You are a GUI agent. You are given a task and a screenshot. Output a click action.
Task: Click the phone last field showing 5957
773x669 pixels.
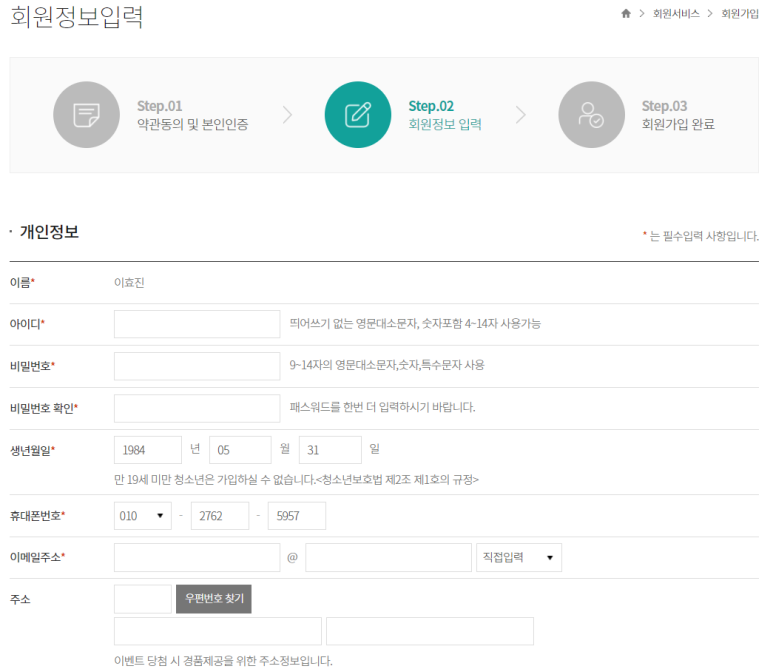click(x=297, y=516)
